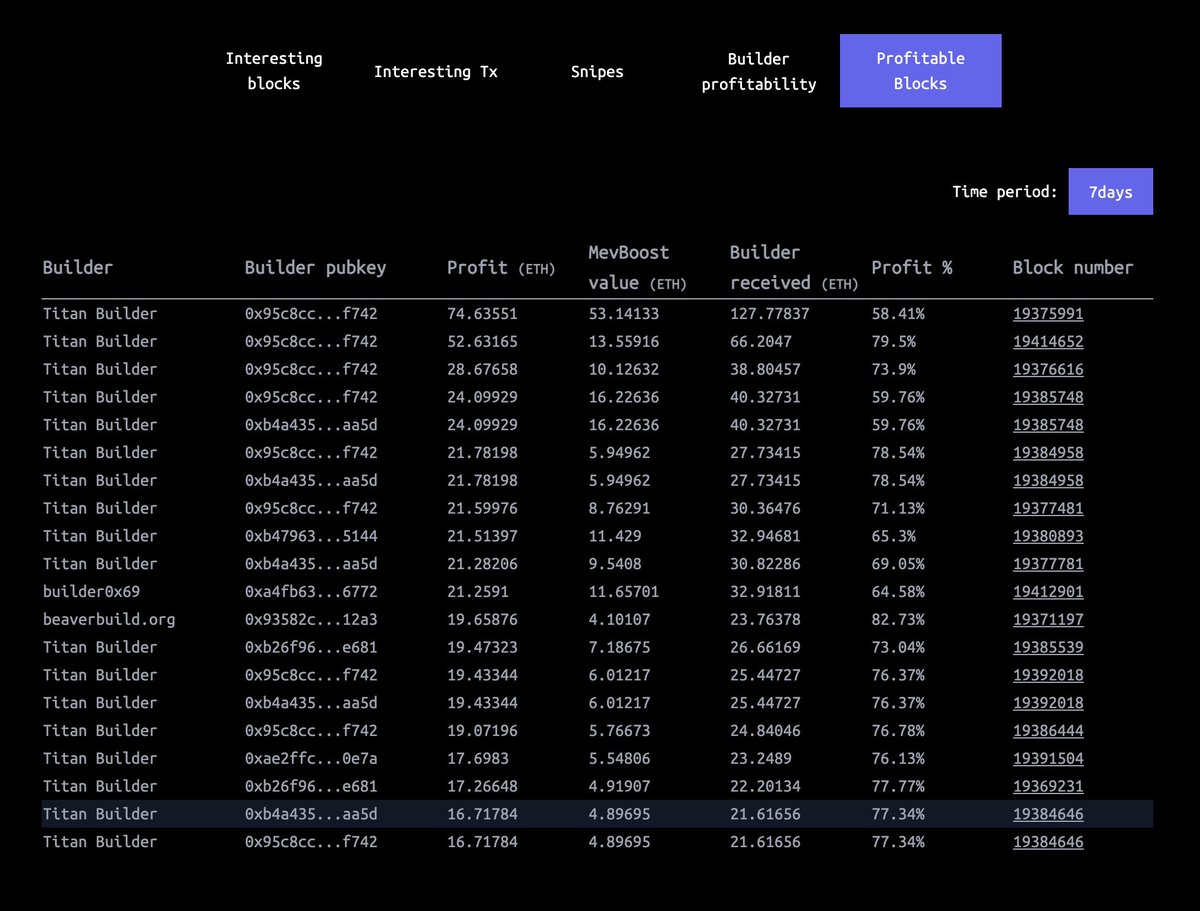Click pubkey 0xb26f96...e681 in block 19385539 row

tap(311, 647)
